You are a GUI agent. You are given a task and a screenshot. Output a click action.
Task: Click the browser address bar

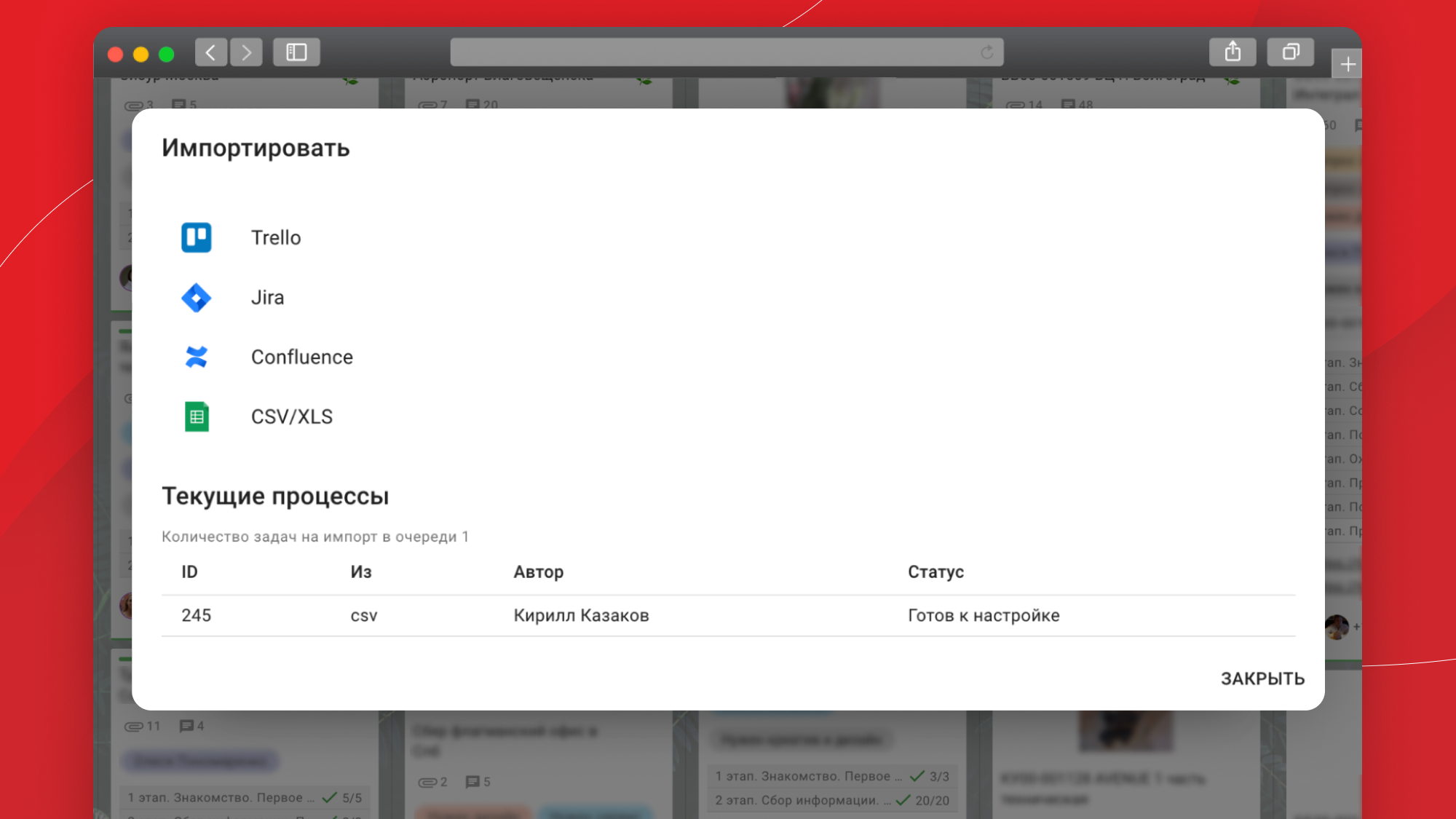tap(727, 52)
